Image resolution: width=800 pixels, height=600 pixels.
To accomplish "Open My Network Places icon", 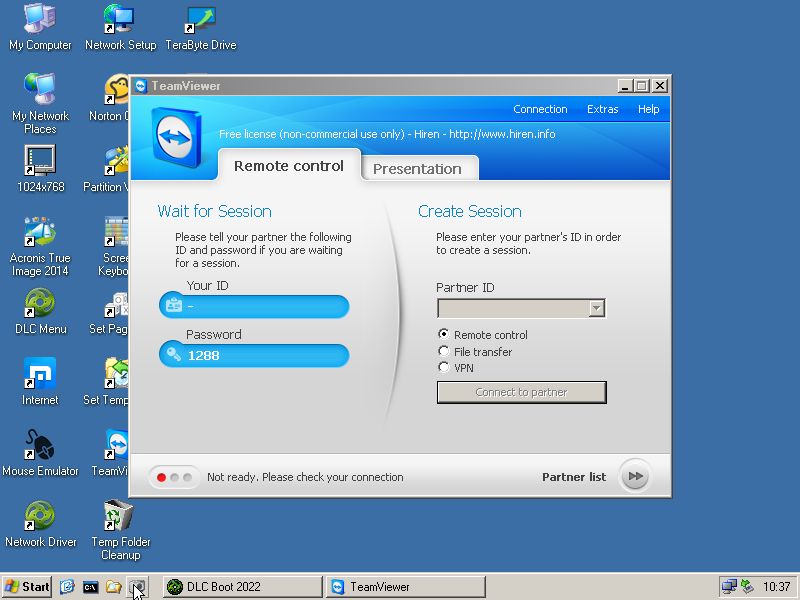I will tap(40, 104).
